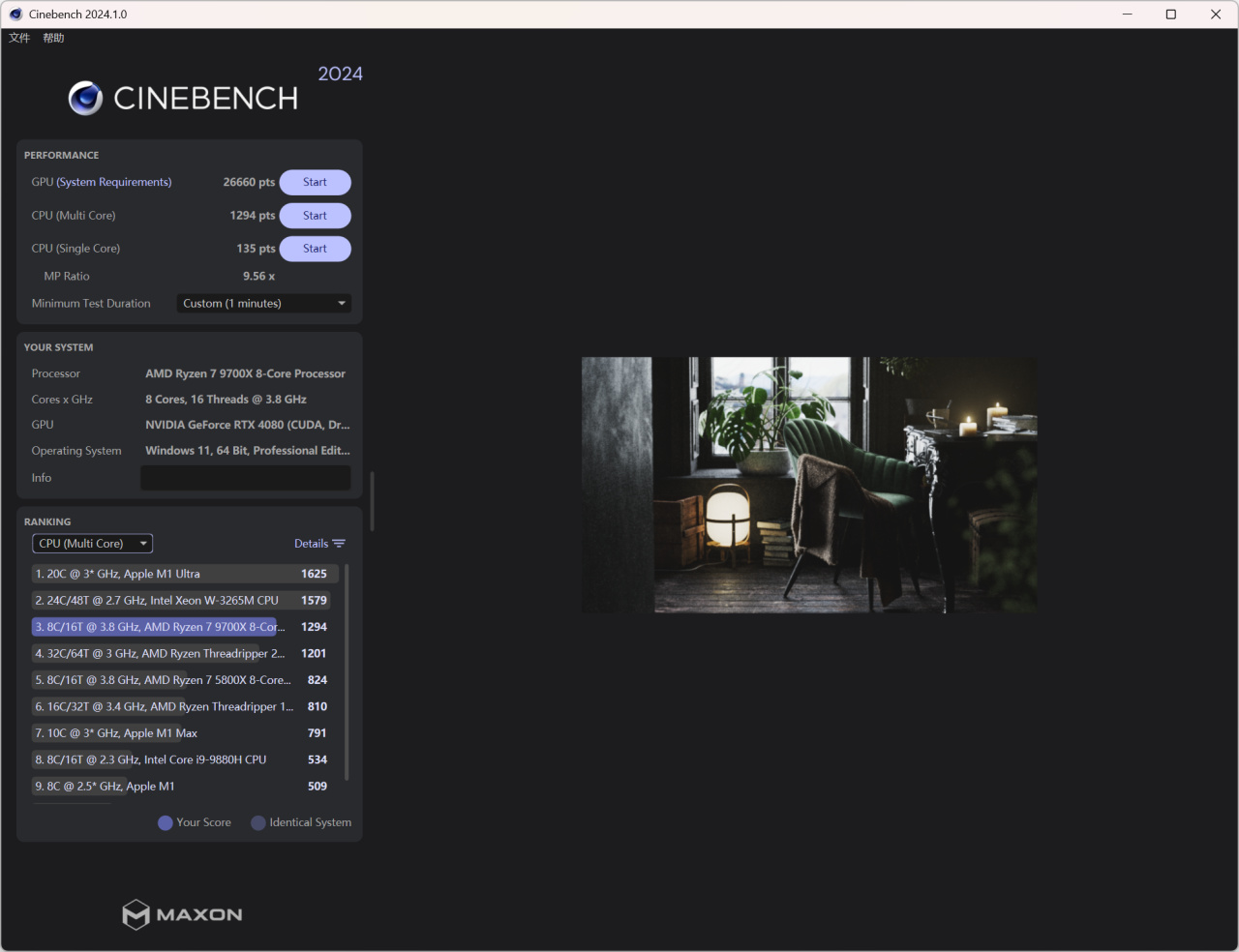Viewport: 1239px width, 952px height.
Task: Open the Details filter icon in Ranking
Action: [x=339, y=544]
